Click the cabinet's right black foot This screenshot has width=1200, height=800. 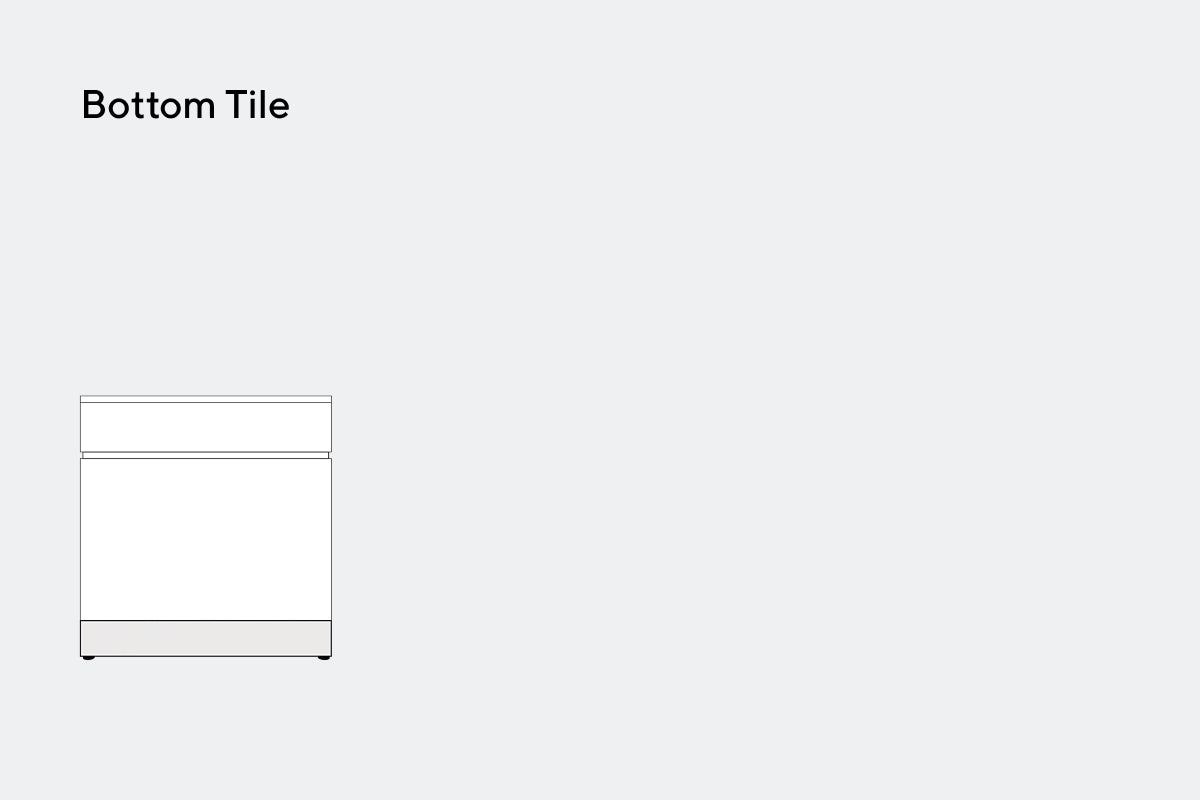coord(323,658)
